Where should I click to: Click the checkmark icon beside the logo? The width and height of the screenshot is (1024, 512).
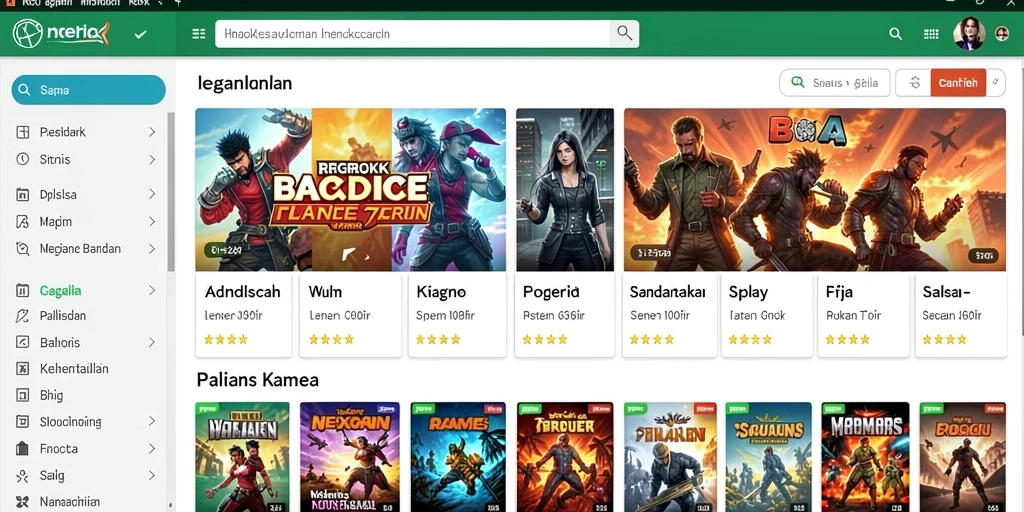[x=140, y=35]
